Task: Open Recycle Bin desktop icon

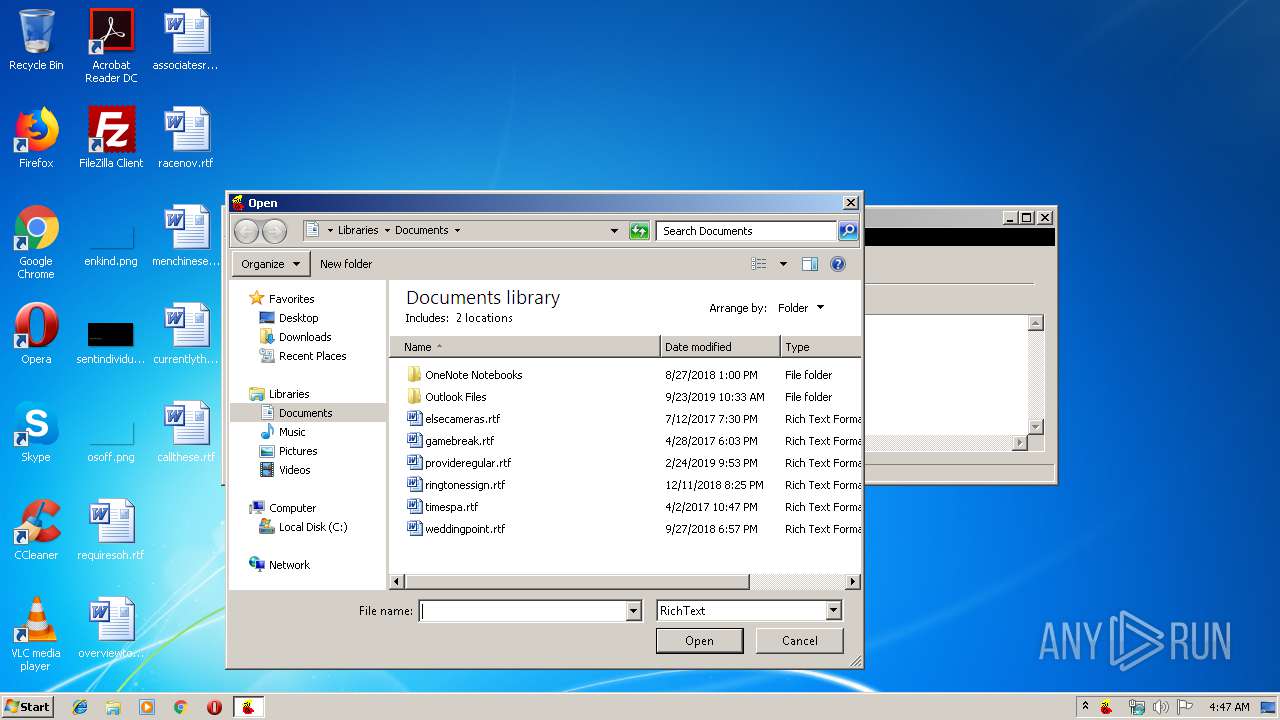Action: point(36,40)
